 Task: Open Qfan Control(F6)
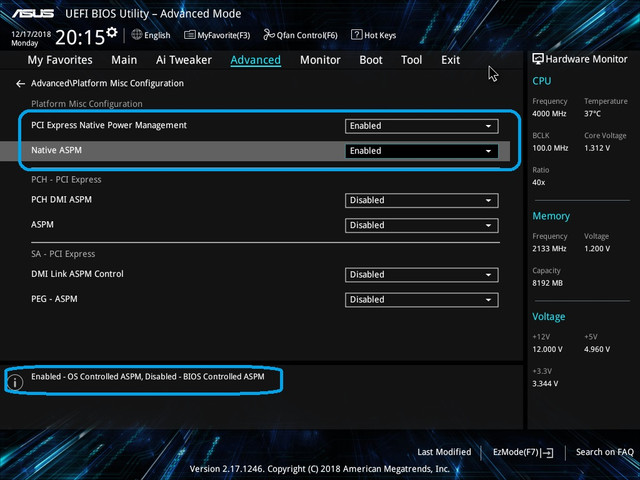pos(300,35)
